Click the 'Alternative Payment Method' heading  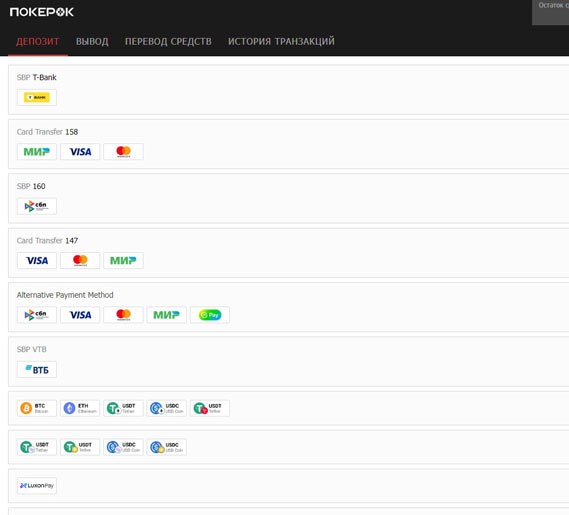tap(65, 295)
